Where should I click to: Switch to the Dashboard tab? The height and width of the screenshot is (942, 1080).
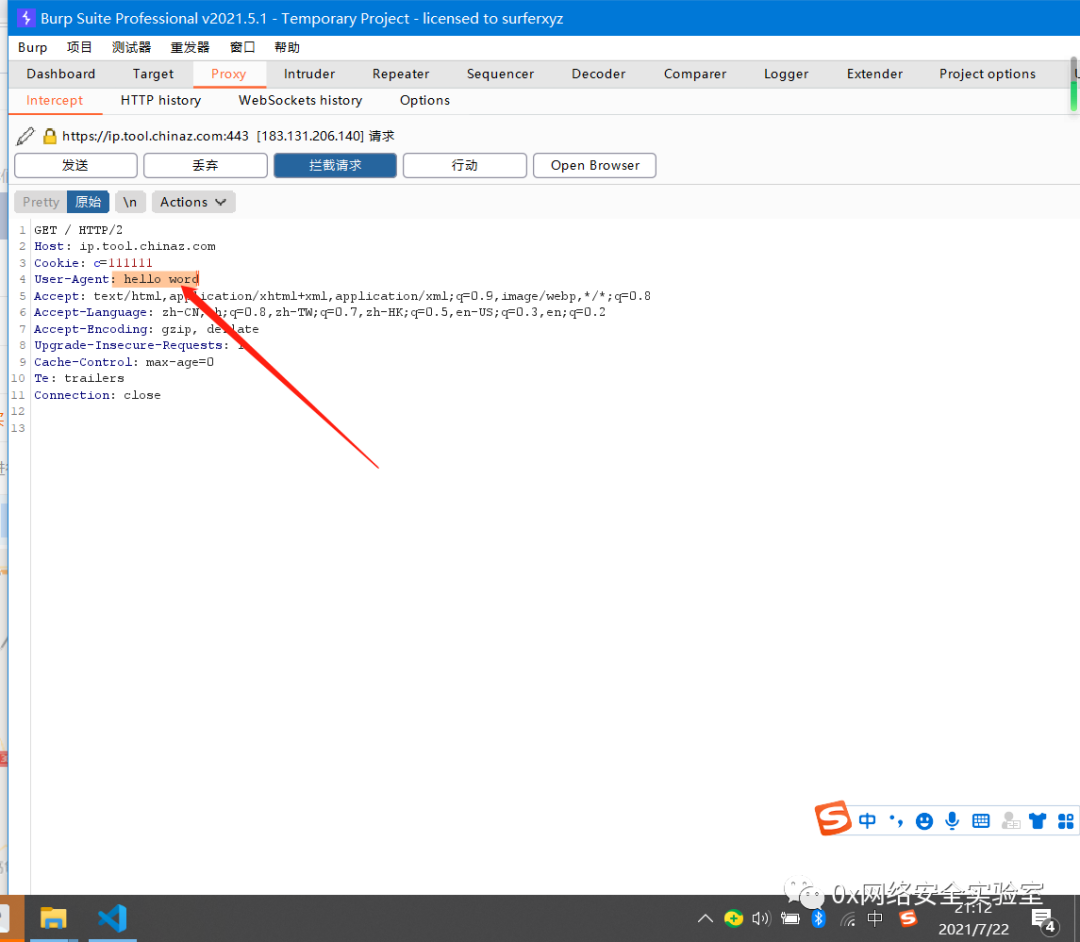click(x=61, y=74)
